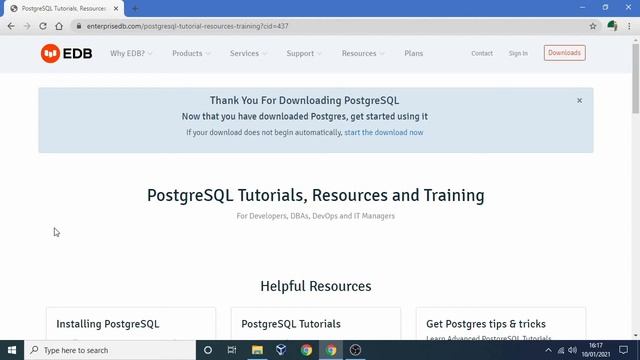
Task: Show hidden system tray icons
Action: pos(548,350)
